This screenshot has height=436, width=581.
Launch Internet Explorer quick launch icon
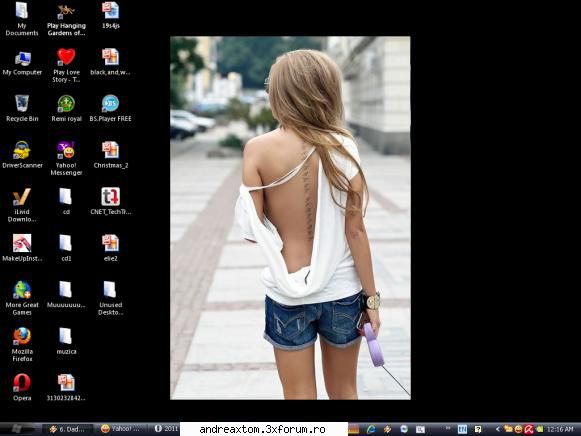(x=371, y=429)
